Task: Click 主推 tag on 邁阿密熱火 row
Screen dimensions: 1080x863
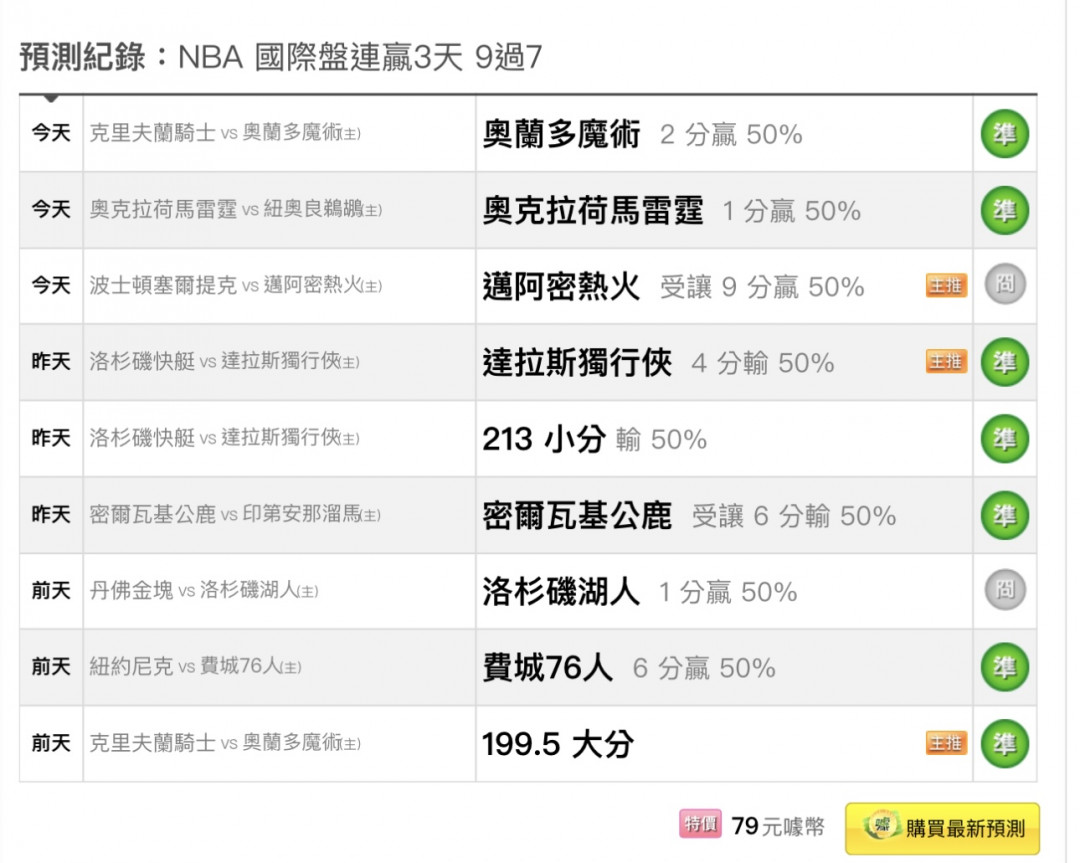Action: [946, 285]
